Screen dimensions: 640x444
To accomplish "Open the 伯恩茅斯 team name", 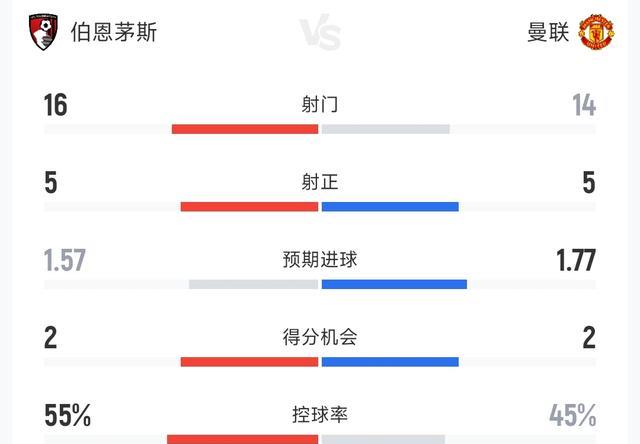I will 114,32.
